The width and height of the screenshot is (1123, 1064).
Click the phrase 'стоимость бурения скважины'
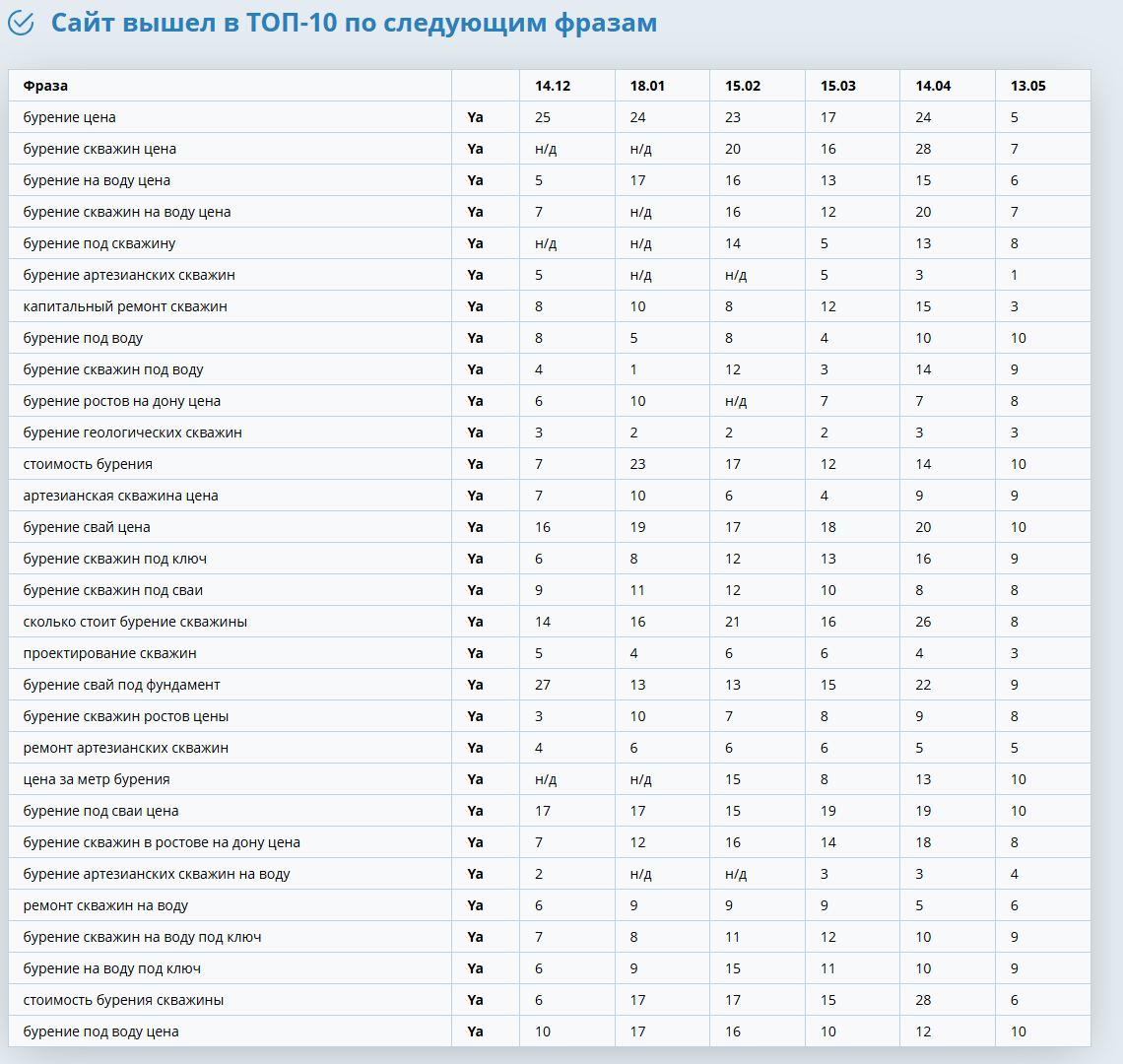point(123,1000)
